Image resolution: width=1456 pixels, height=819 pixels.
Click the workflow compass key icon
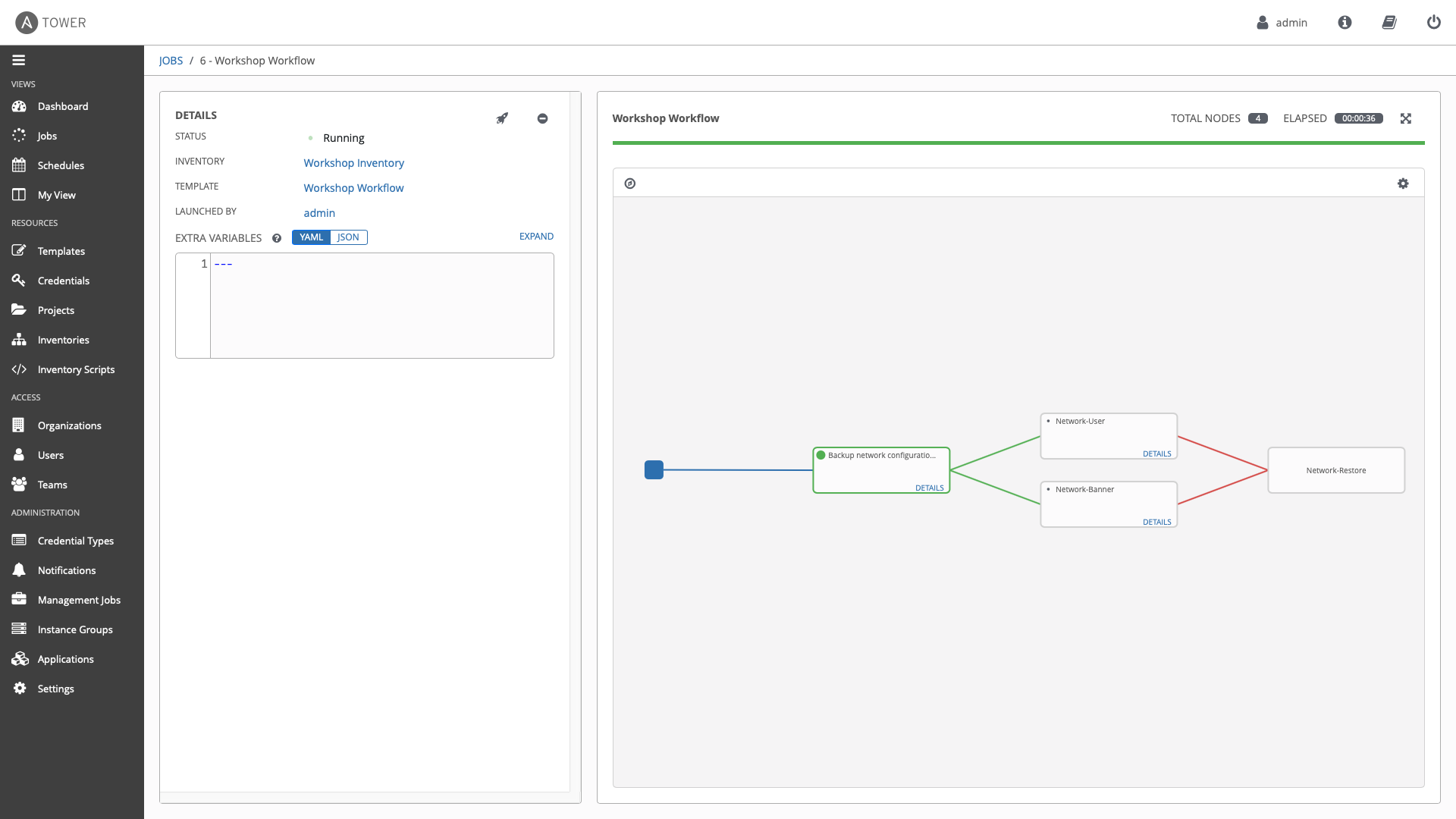pyautogui.click(x=630, y=184)
